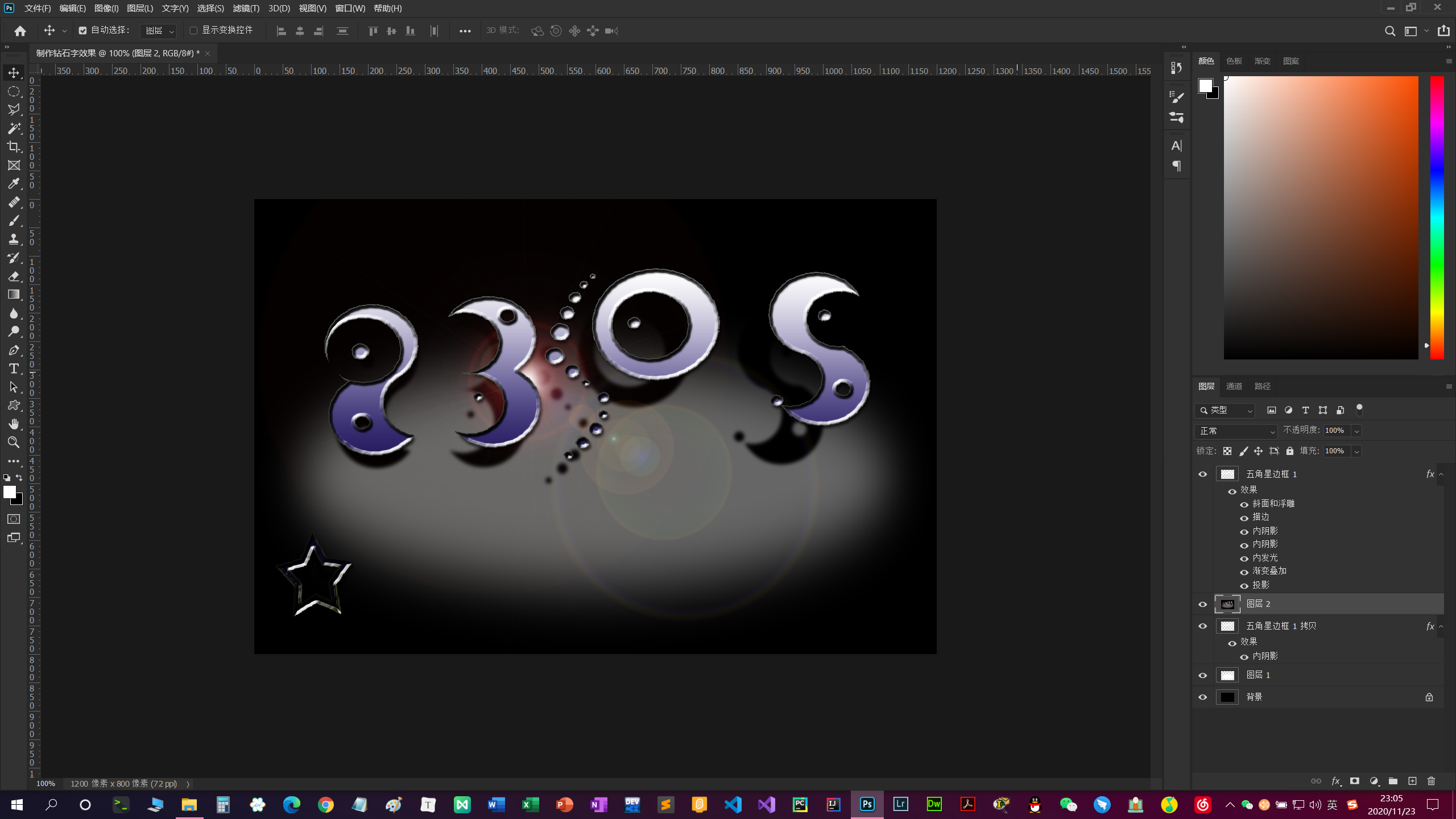Collapse effects of 五角星边框 1 layer
1456x819 pixels.
click(1441, 474)
